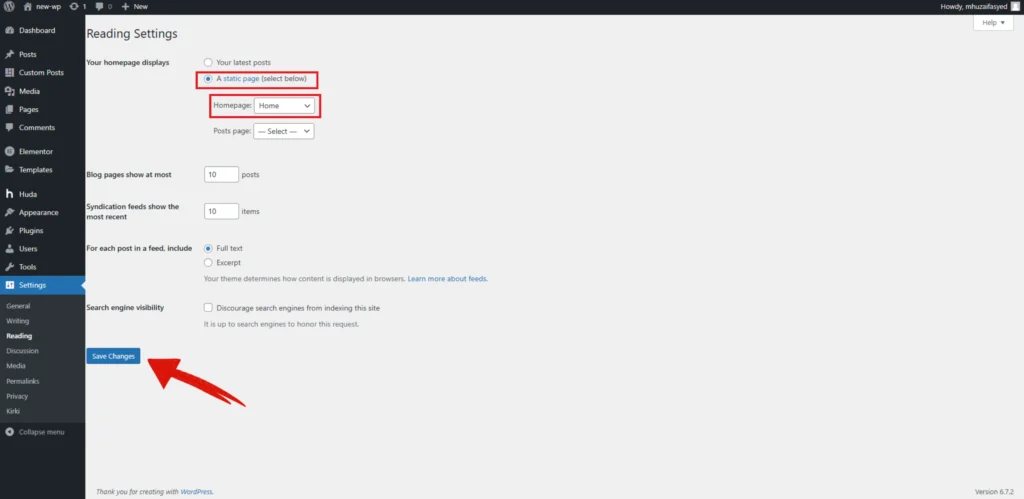
Task: Expand the Help panel tab
Action: click(993, 23)
